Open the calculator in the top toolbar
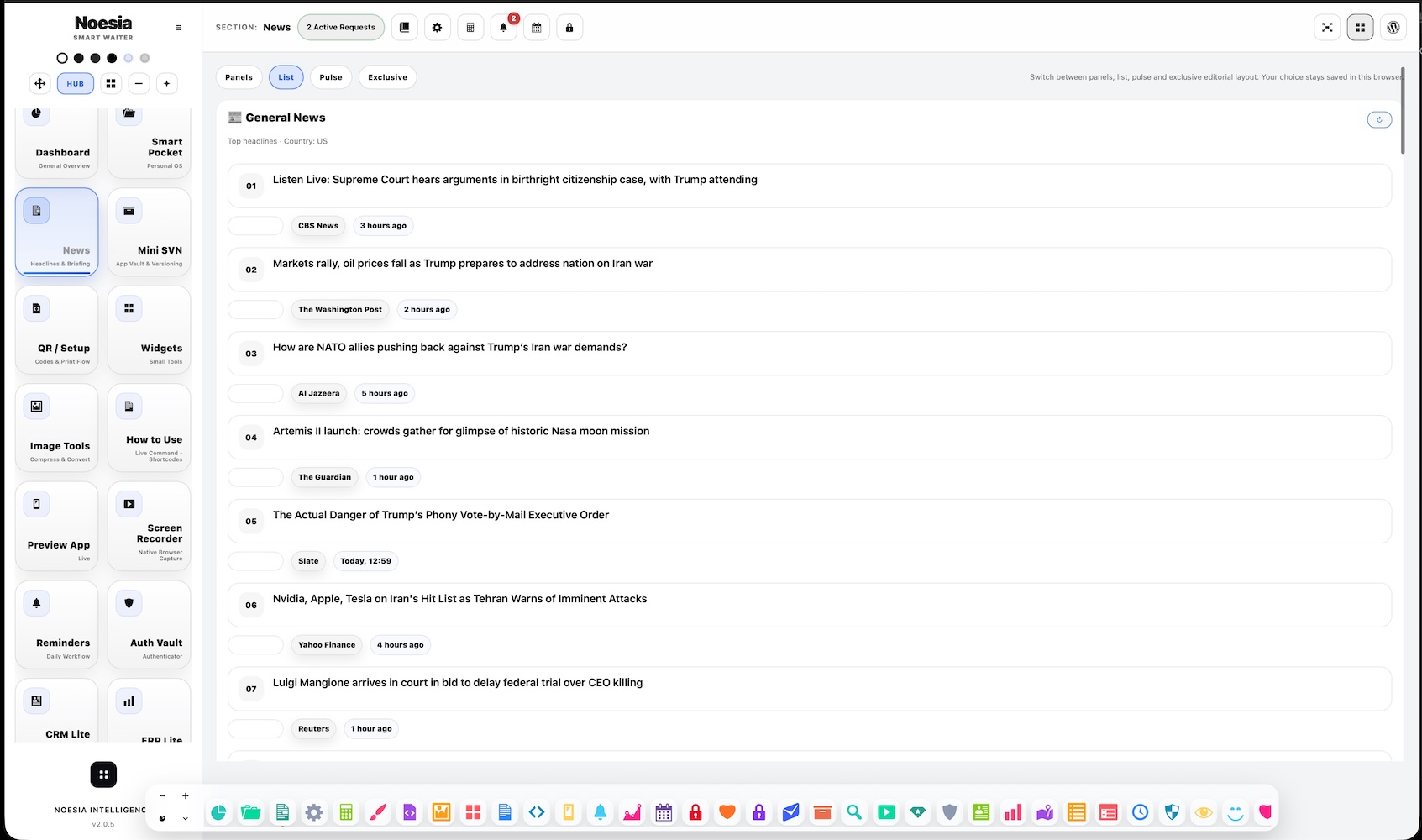This screenshot has height=840, width=1422. 470,28
